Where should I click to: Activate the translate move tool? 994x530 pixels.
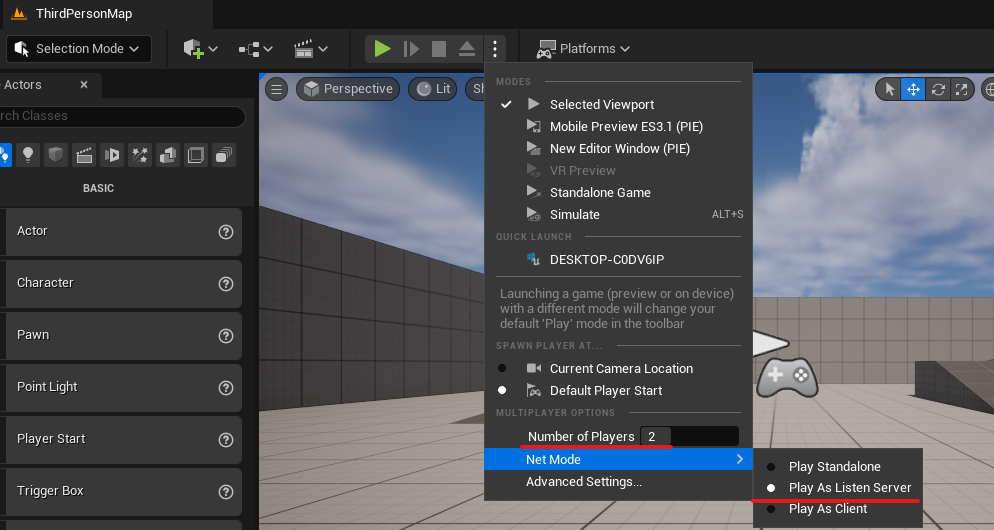pyautogui.click(x=913, y=89)
